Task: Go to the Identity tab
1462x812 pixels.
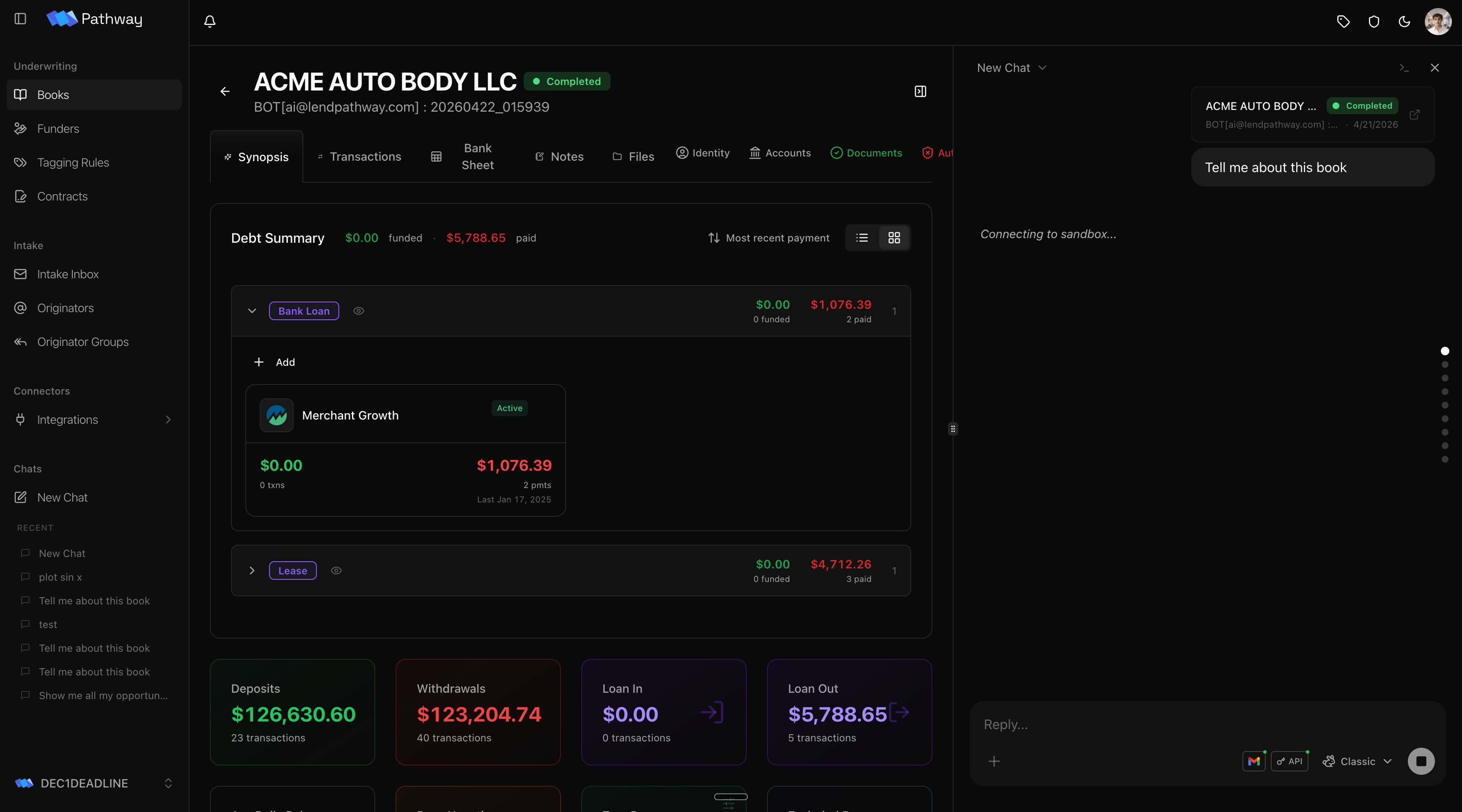Action: tap(703, 153)
